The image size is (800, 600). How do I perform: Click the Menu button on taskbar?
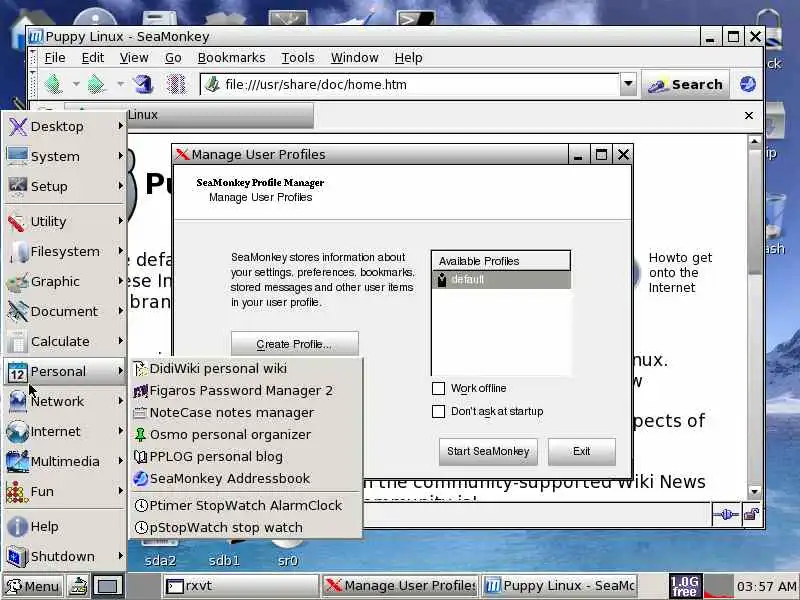coord(33,586)
